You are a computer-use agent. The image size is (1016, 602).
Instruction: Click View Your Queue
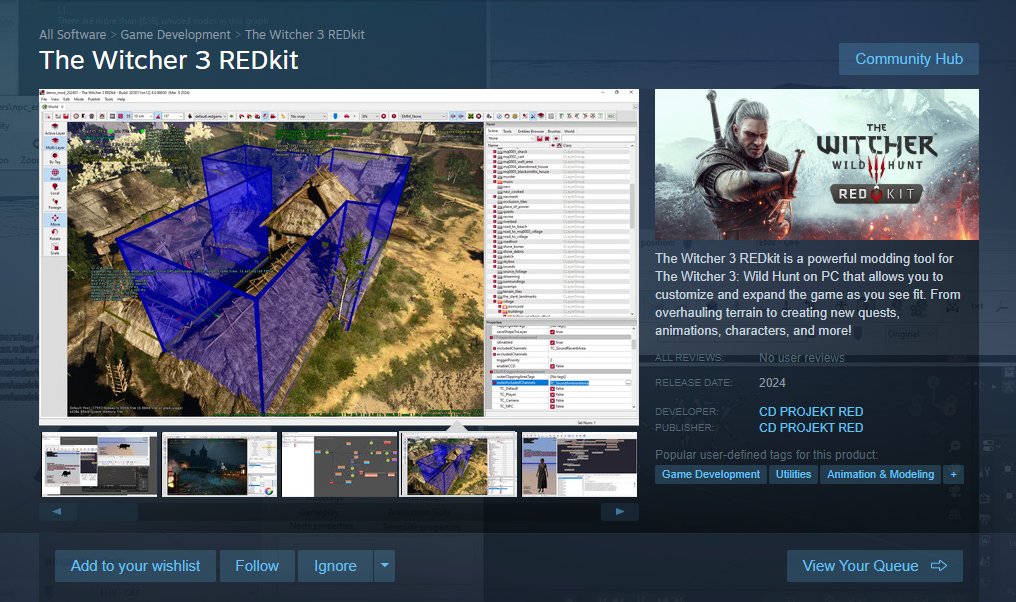click(x=875, y=566)
